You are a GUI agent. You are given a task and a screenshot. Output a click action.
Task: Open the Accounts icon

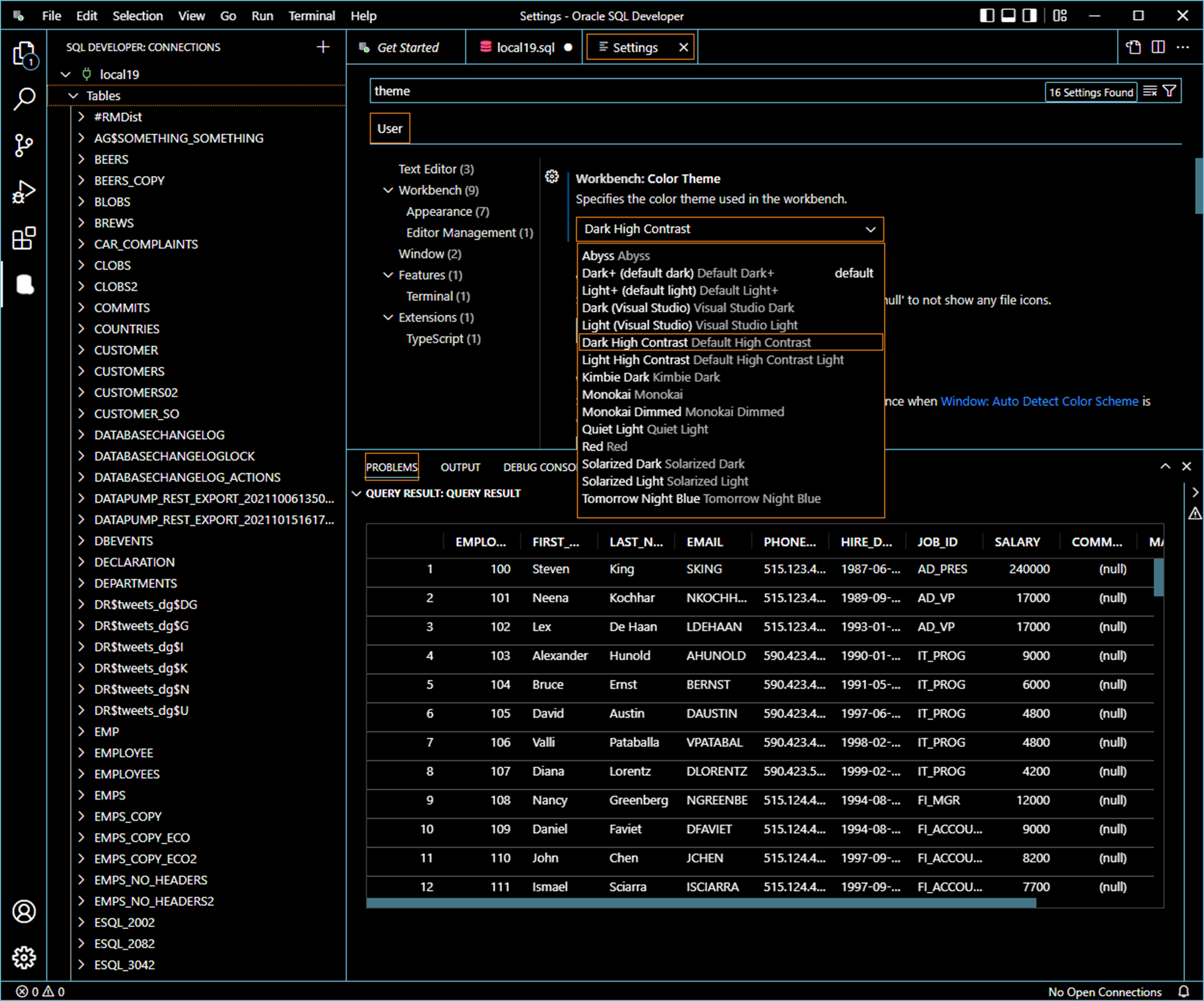click(24, 911)
